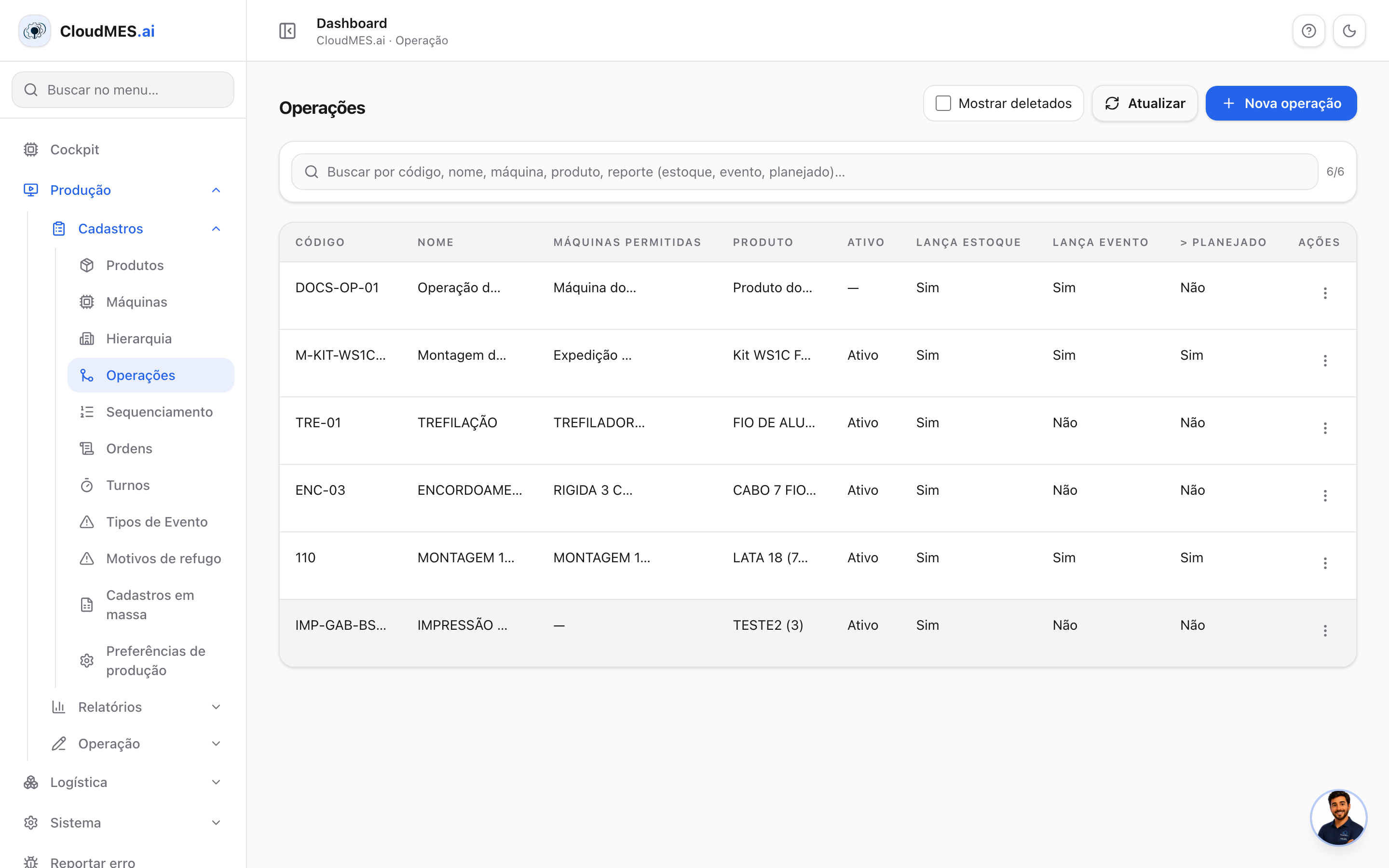Click the TREFILAÇÃO name cell
This screenshot has width=1389, height=868.
click(x=457, y=423)
